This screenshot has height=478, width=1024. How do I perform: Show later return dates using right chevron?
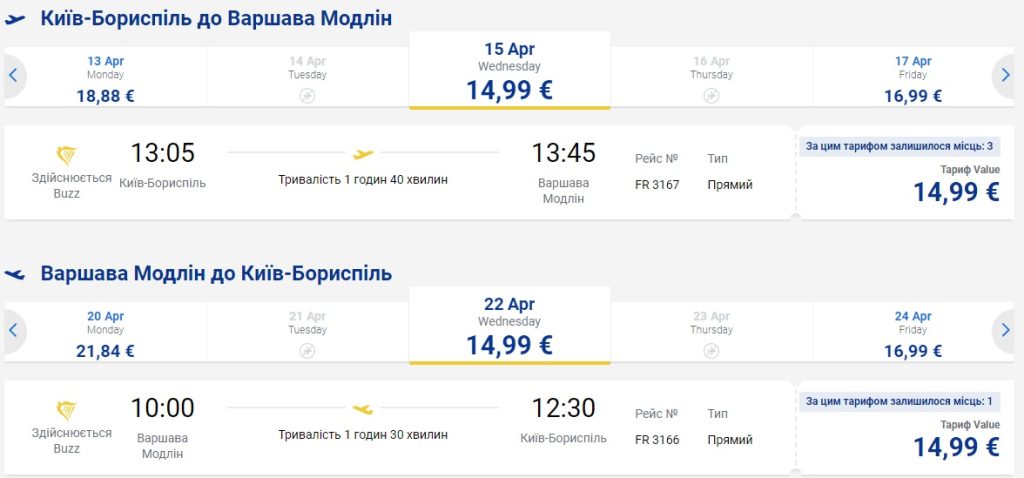(x=1006, y=329)
